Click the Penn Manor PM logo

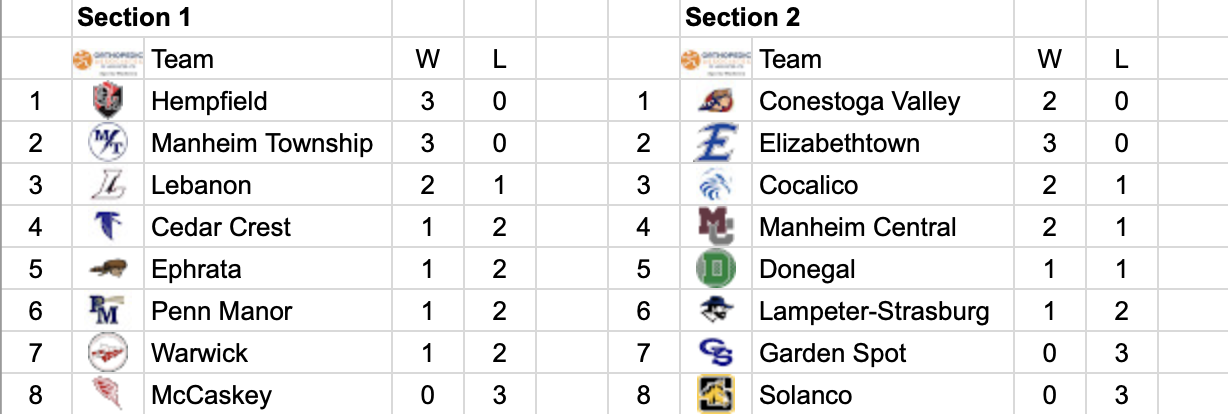click(107, 311)
